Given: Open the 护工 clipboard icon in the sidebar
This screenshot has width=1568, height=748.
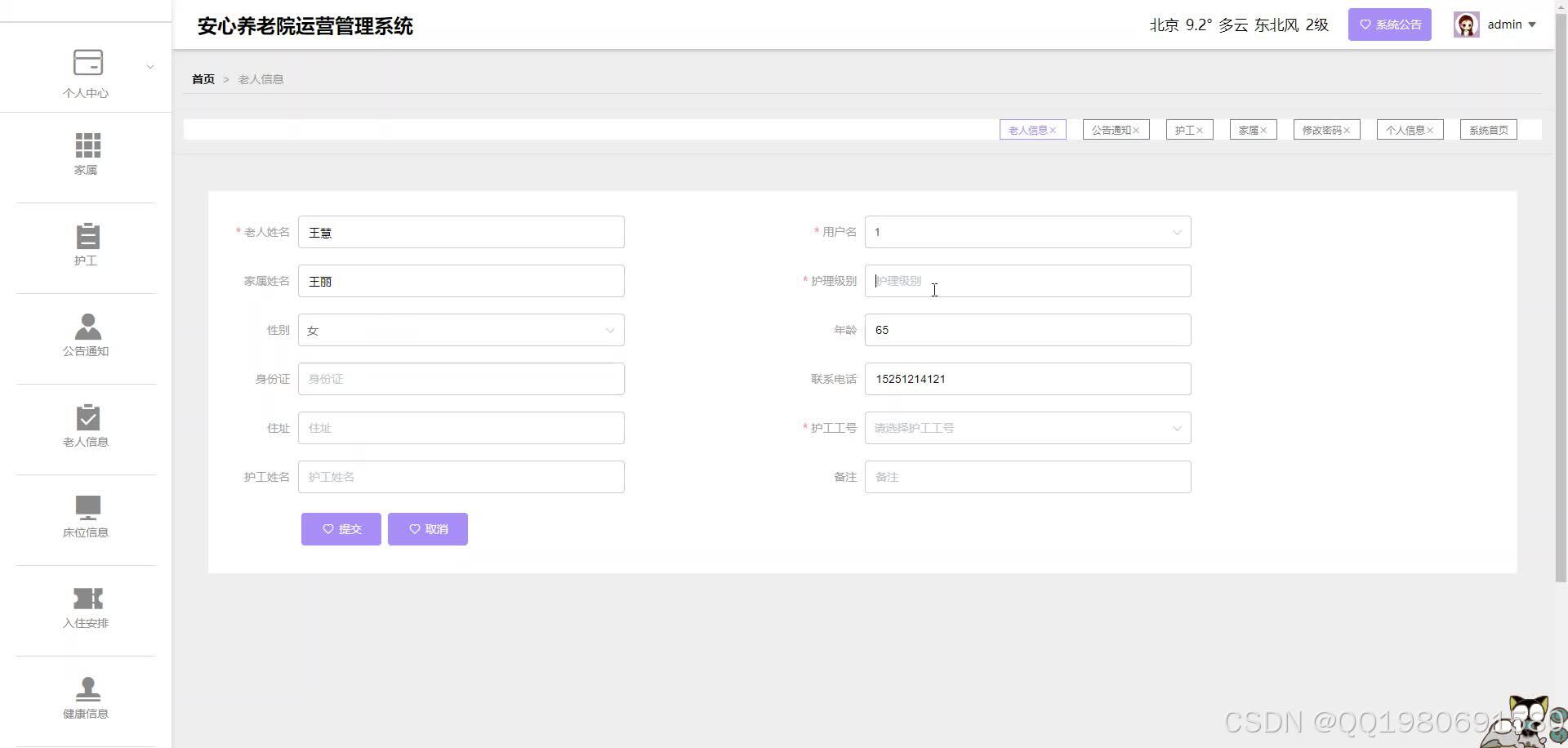Looking at the screenshot, I should [x=87, y=236].
